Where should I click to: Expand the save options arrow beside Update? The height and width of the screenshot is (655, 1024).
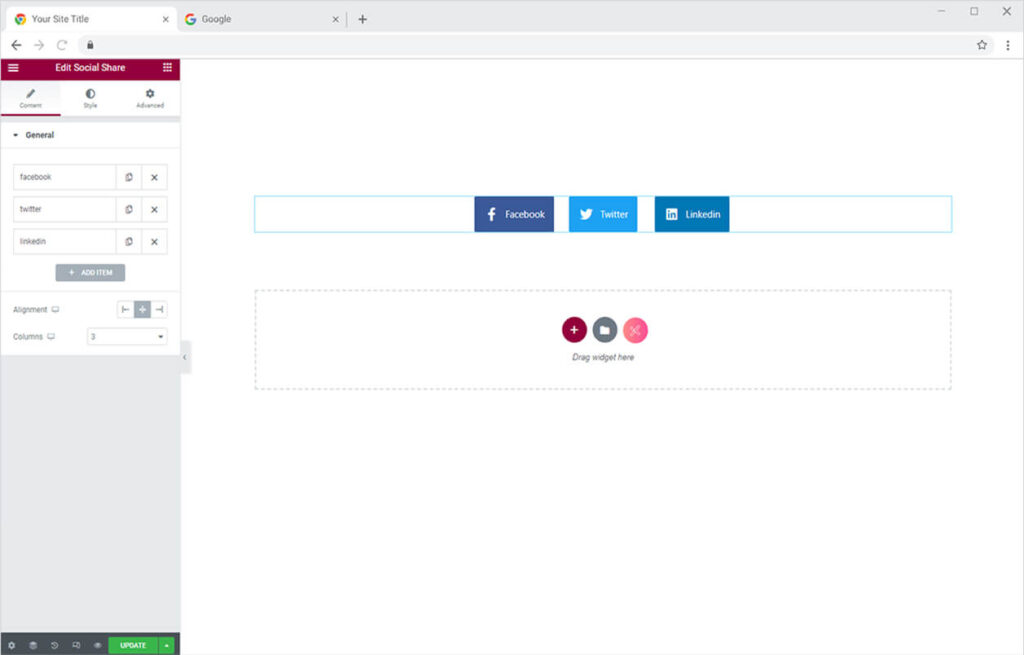click(167, 645)
